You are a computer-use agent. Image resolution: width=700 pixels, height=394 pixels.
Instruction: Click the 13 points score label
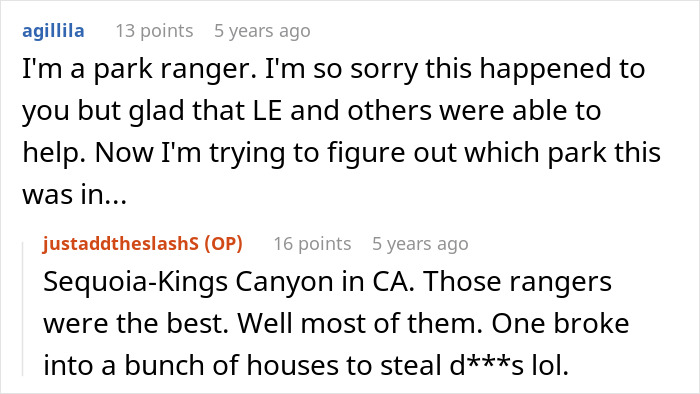pyautogui.click(x=154, y=31)
